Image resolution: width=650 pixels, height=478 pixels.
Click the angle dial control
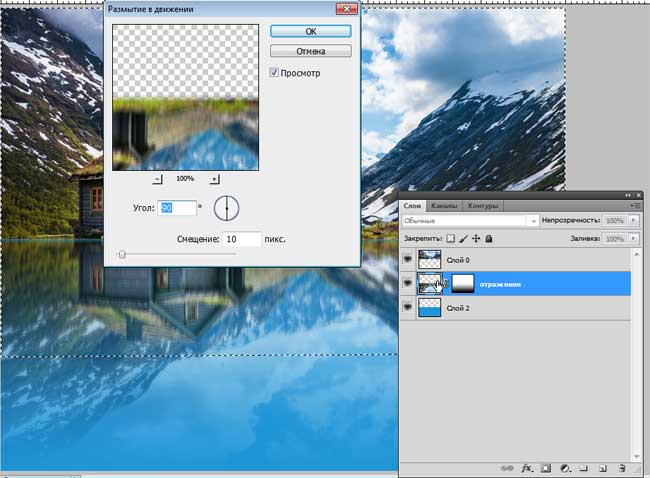point(226,208)
